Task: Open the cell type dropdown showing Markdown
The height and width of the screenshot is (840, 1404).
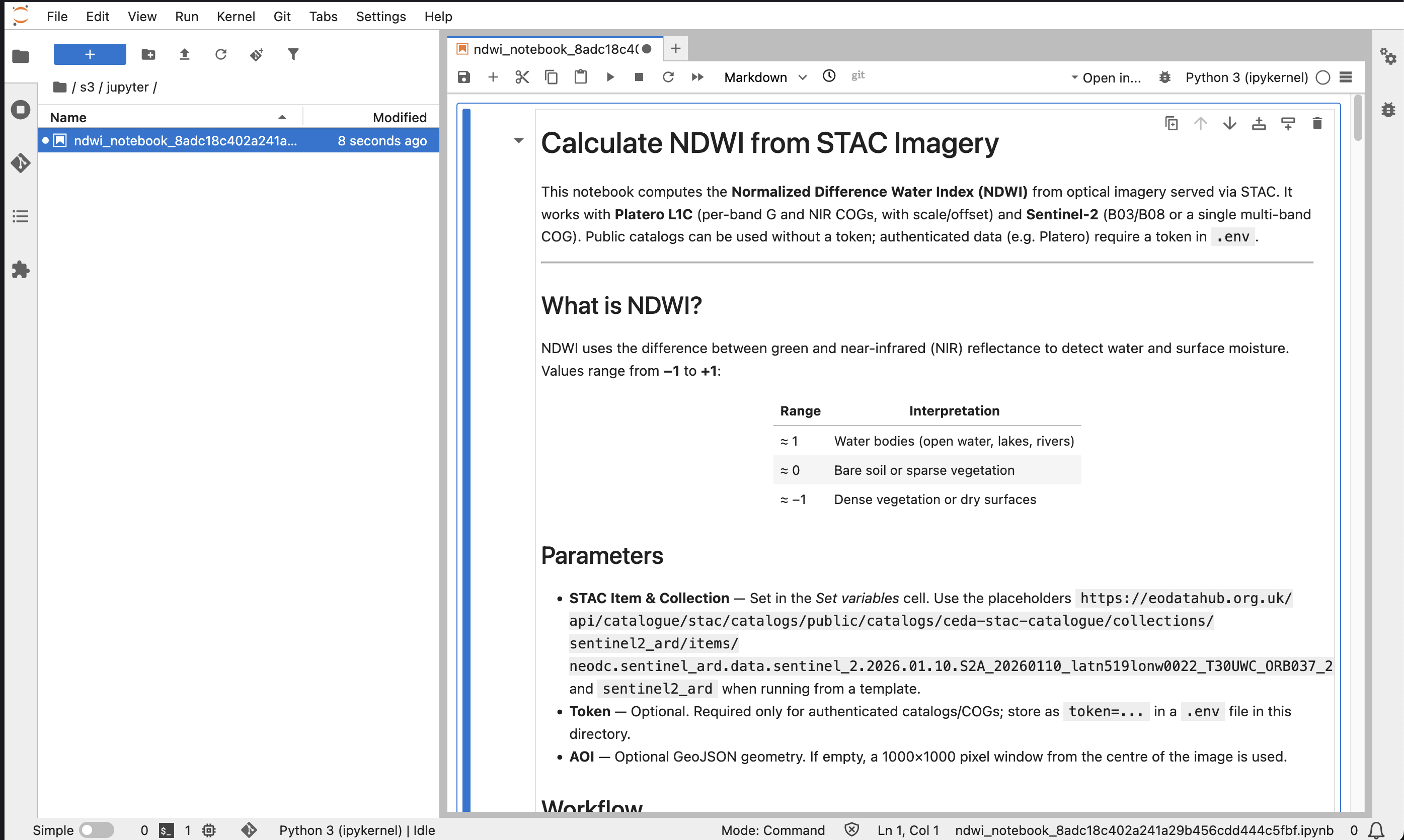Action: (x=764, y=77)
